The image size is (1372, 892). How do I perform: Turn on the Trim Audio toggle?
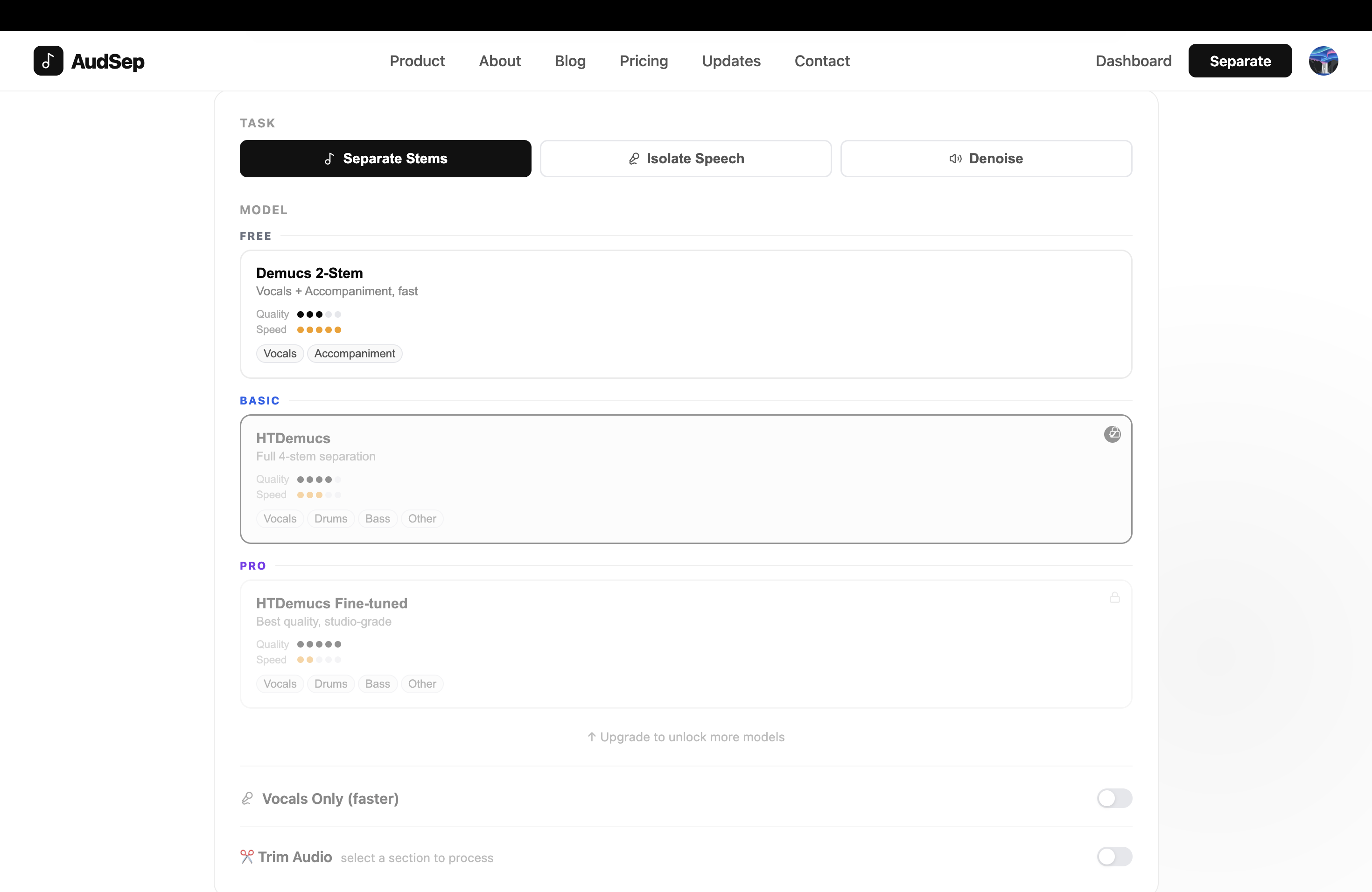click(x=1114, y=856)
